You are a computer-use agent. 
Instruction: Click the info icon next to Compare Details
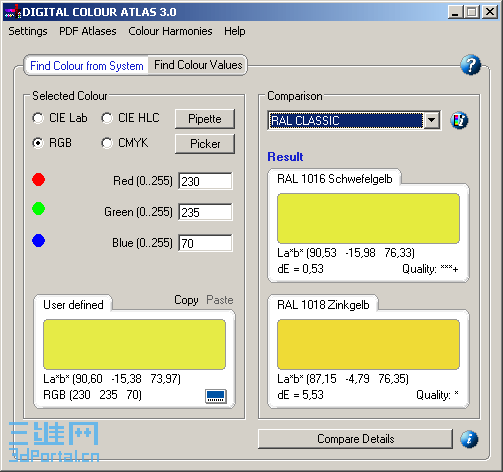click(469, 439)
